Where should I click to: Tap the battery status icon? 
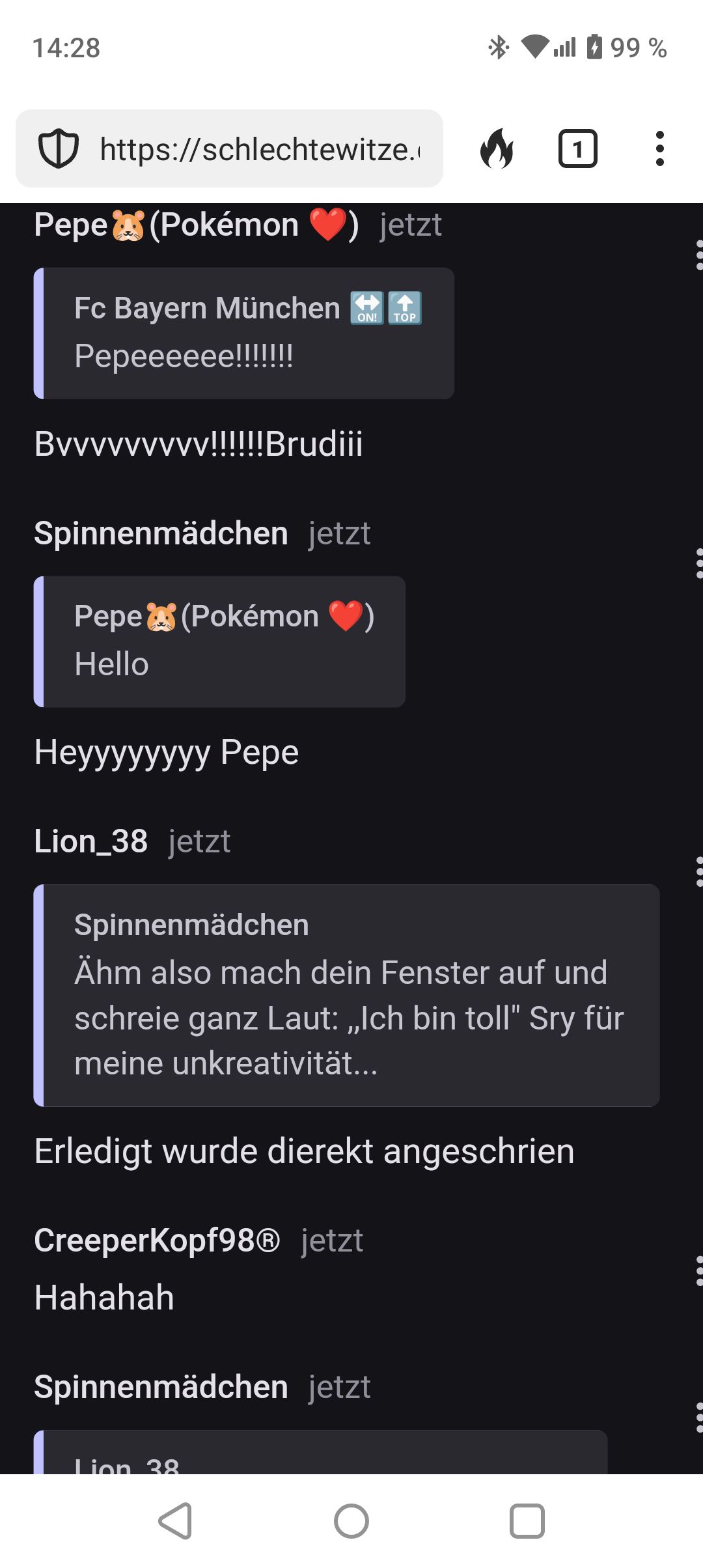coord(594,47)
